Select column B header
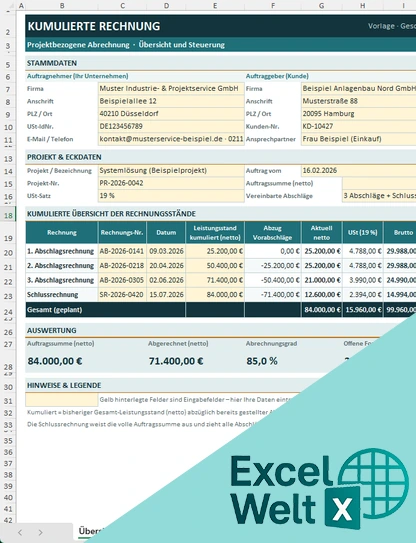 [x=62, y=6]
